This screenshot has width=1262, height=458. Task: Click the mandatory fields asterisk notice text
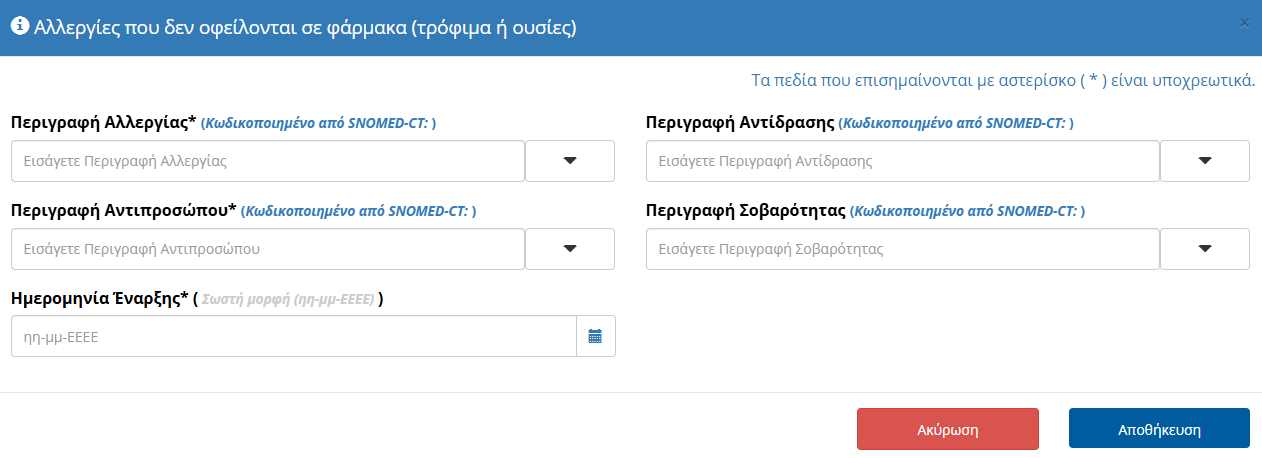pos(1002,81)
